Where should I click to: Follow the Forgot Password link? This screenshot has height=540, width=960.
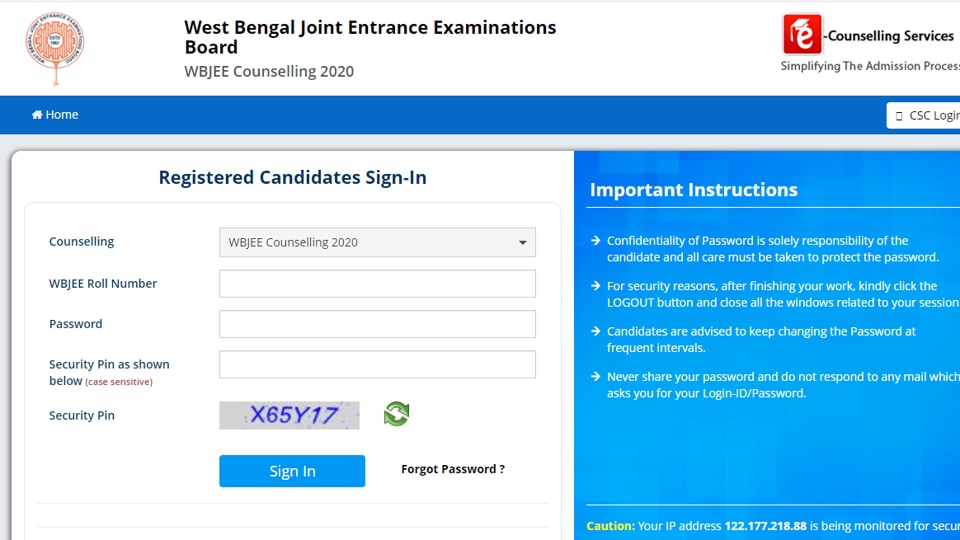452,469
